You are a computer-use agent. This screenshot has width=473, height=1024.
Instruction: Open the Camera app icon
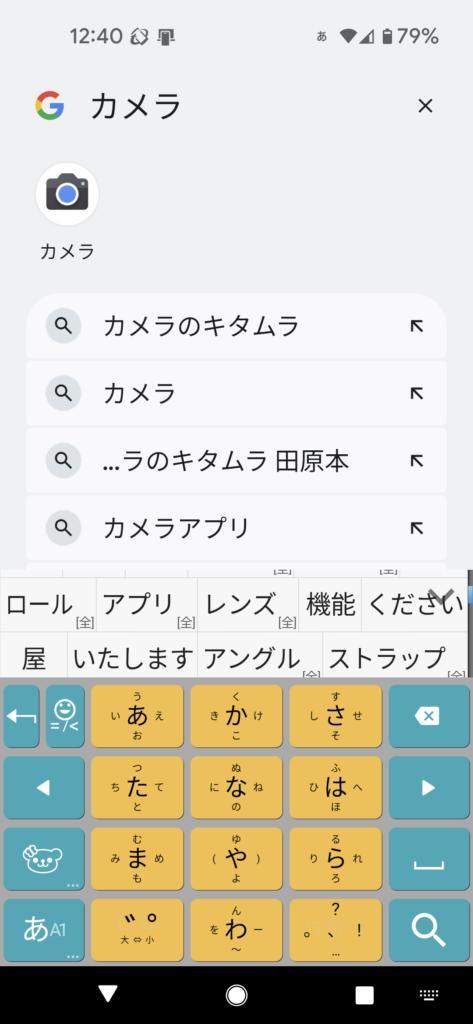pos(67,195)
